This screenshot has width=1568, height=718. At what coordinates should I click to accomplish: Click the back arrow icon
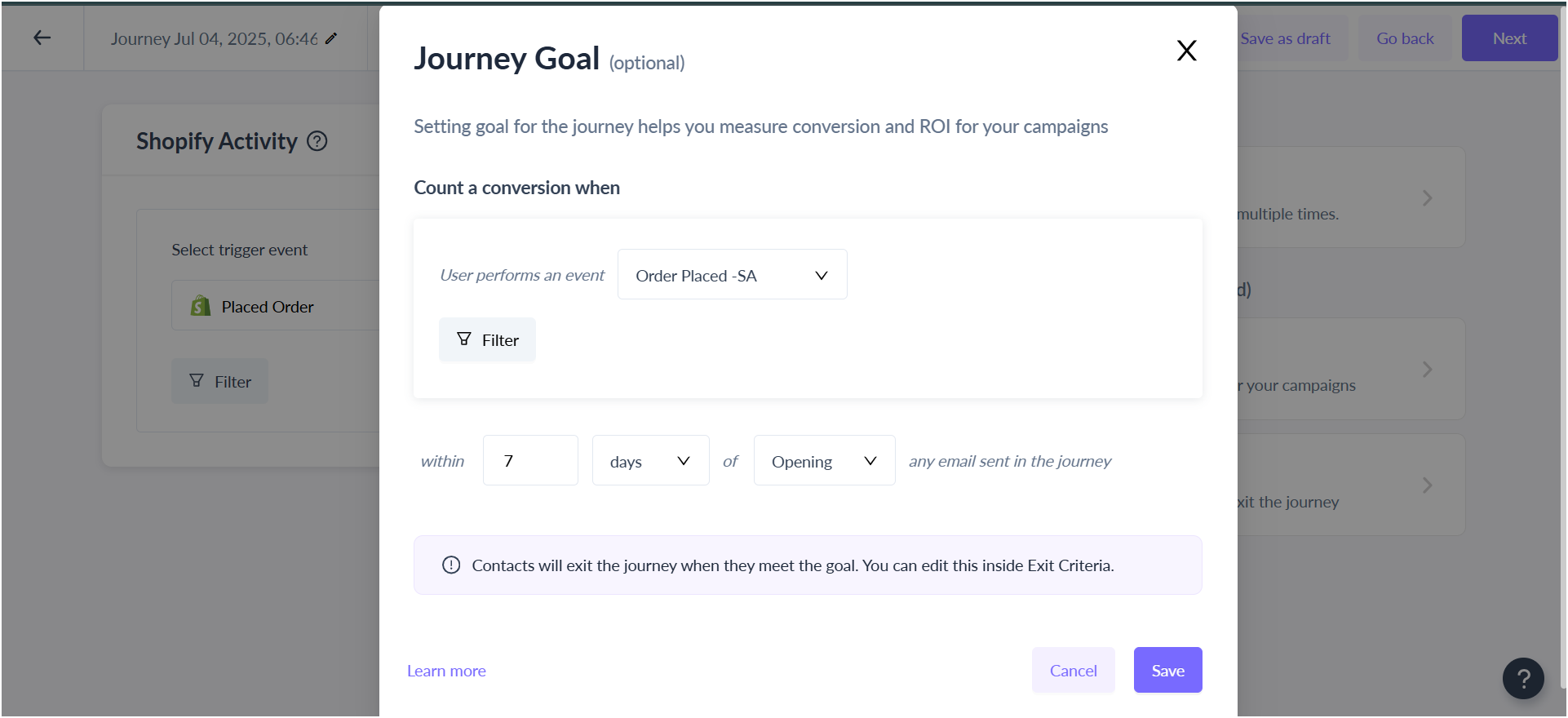42,38
